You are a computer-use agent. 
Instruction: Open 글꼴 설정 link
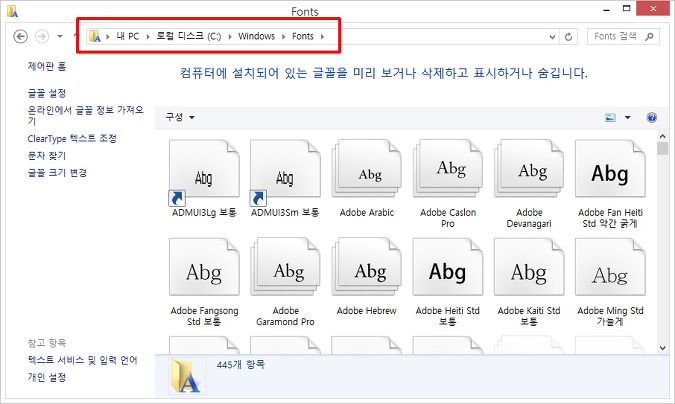[x=47, y=93]
